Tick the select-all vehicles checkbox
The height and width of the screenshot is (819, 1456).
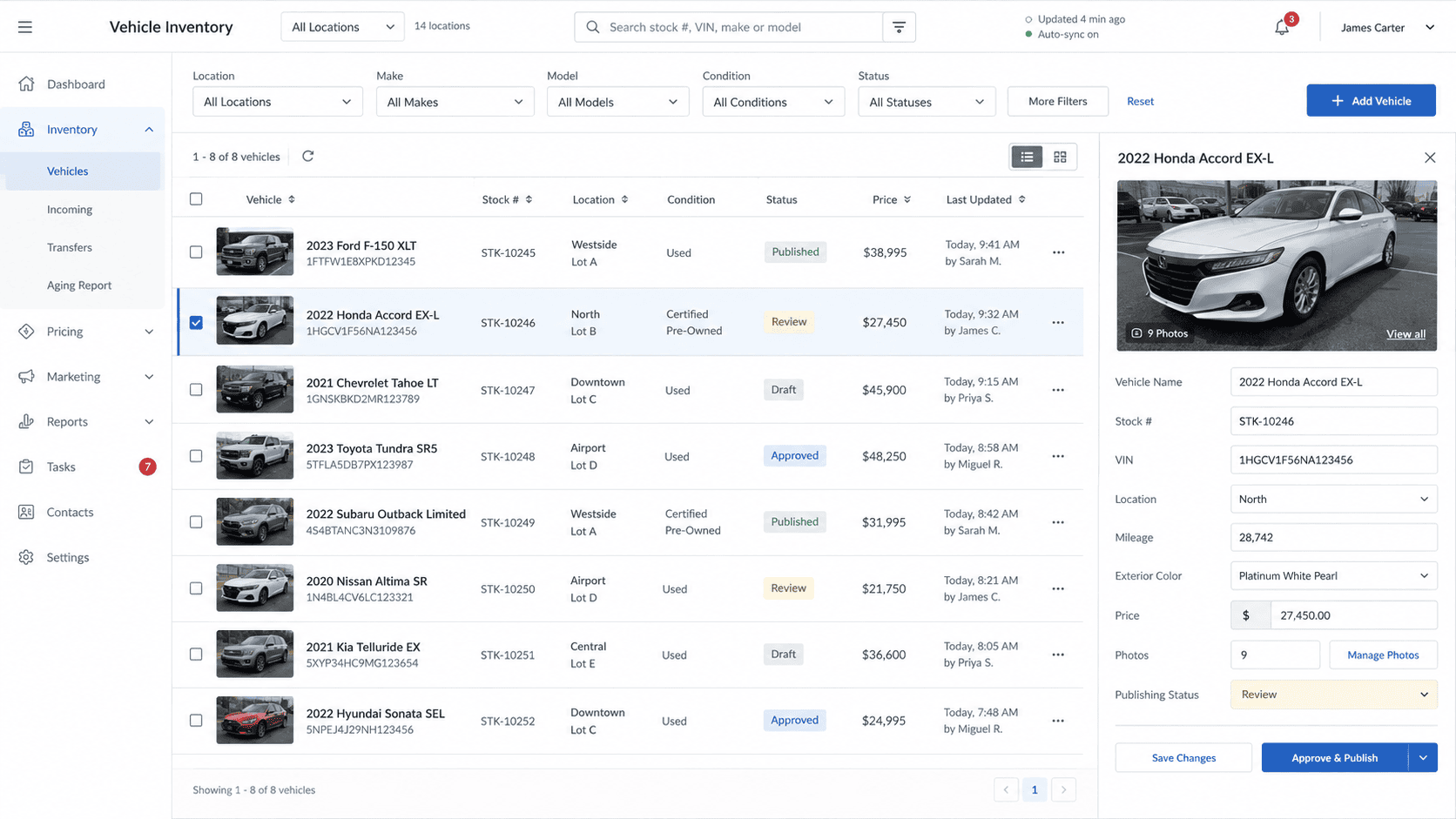pyautogui.click(x=196, y=199)
